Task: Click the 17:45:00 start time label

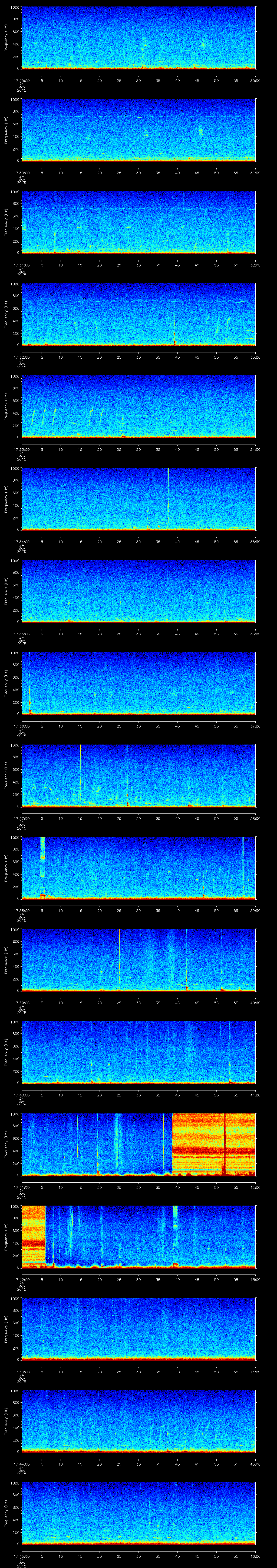Action: (x=21, y=1556)
